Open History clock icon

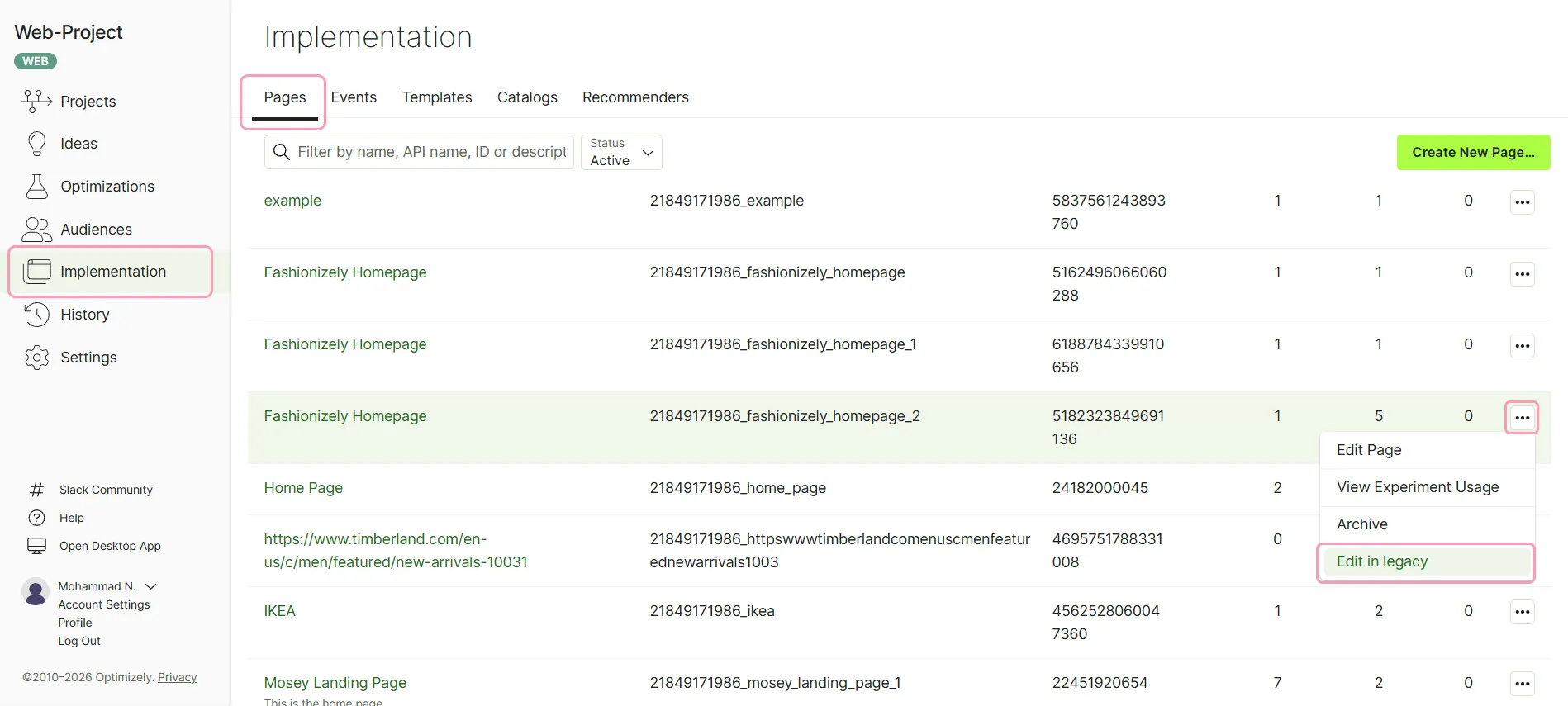point(37,315)
